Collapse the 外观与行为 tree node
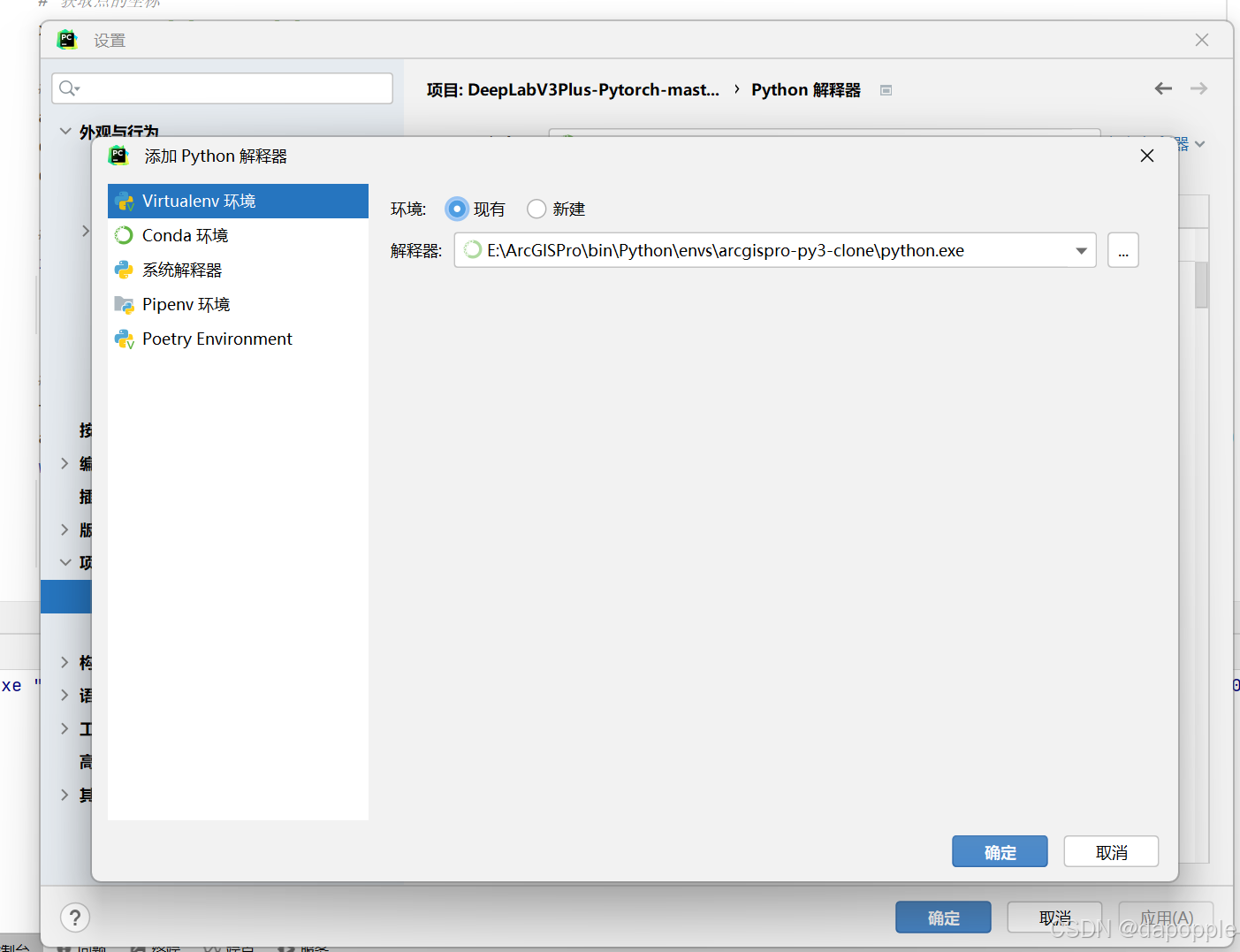1240x952 pixels. 65,131
